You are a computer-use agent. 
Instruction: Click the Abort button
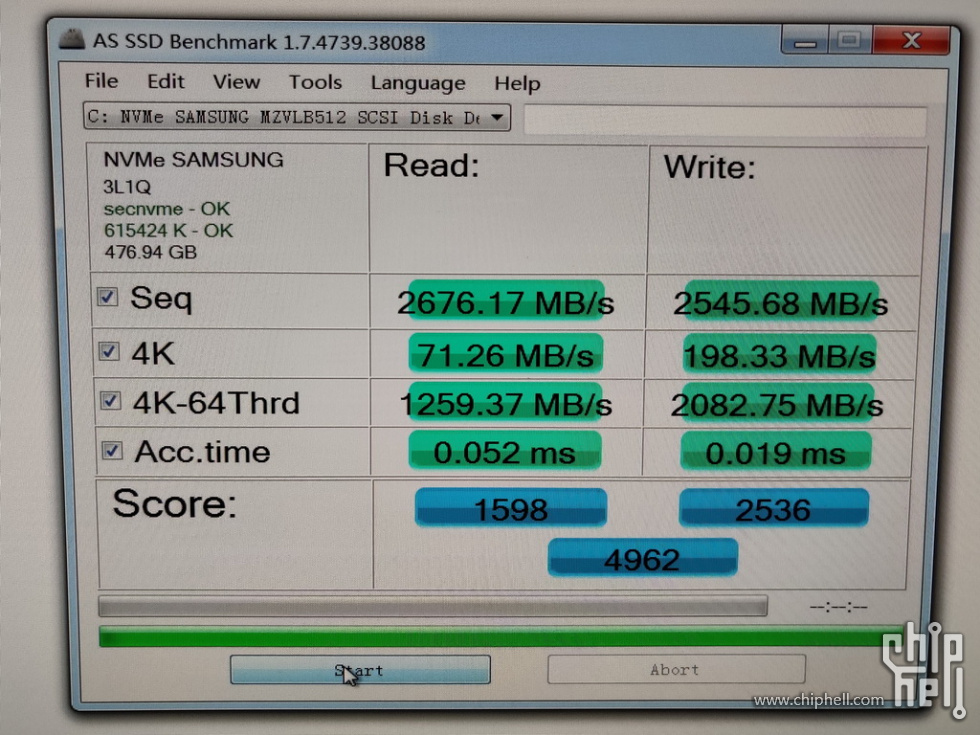(x=676, y=669)
